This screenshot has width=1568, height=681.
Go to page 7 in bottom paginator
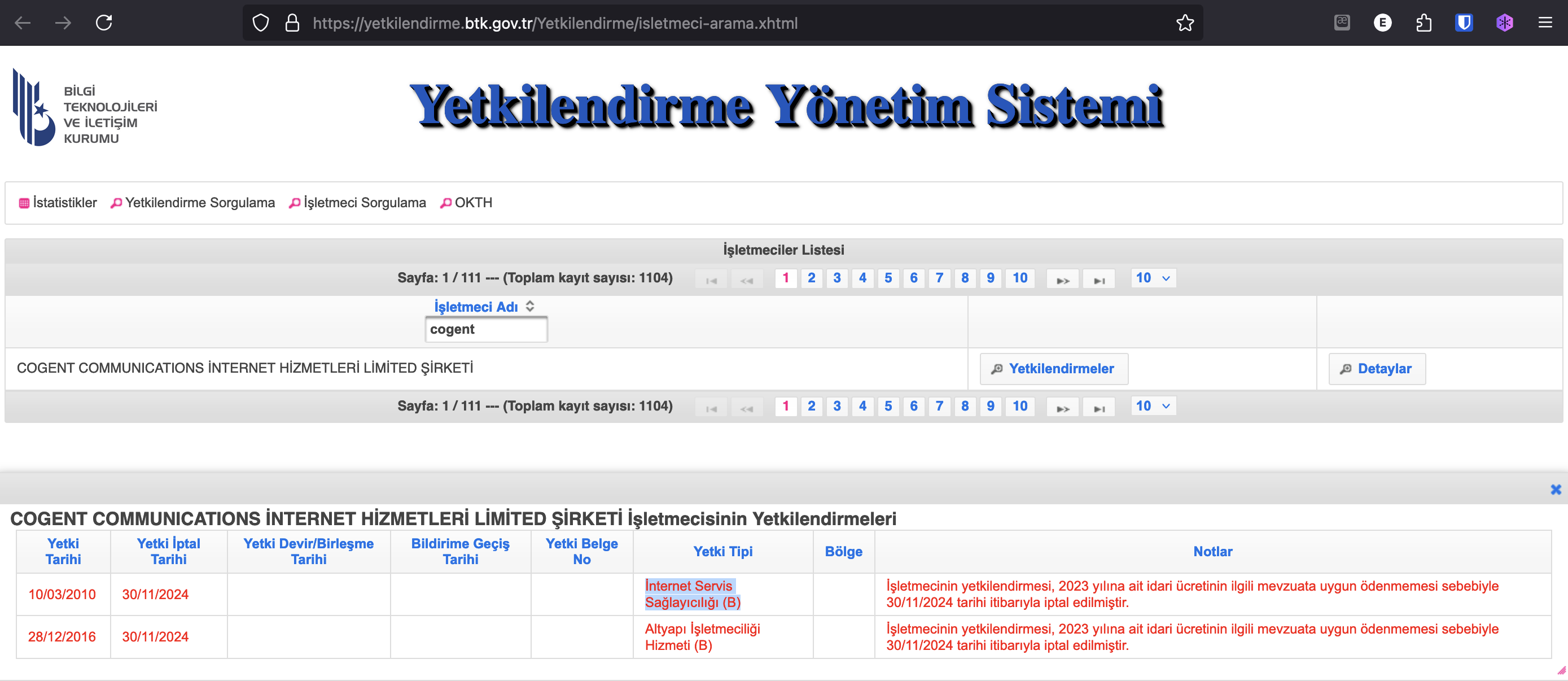[939, 405]
